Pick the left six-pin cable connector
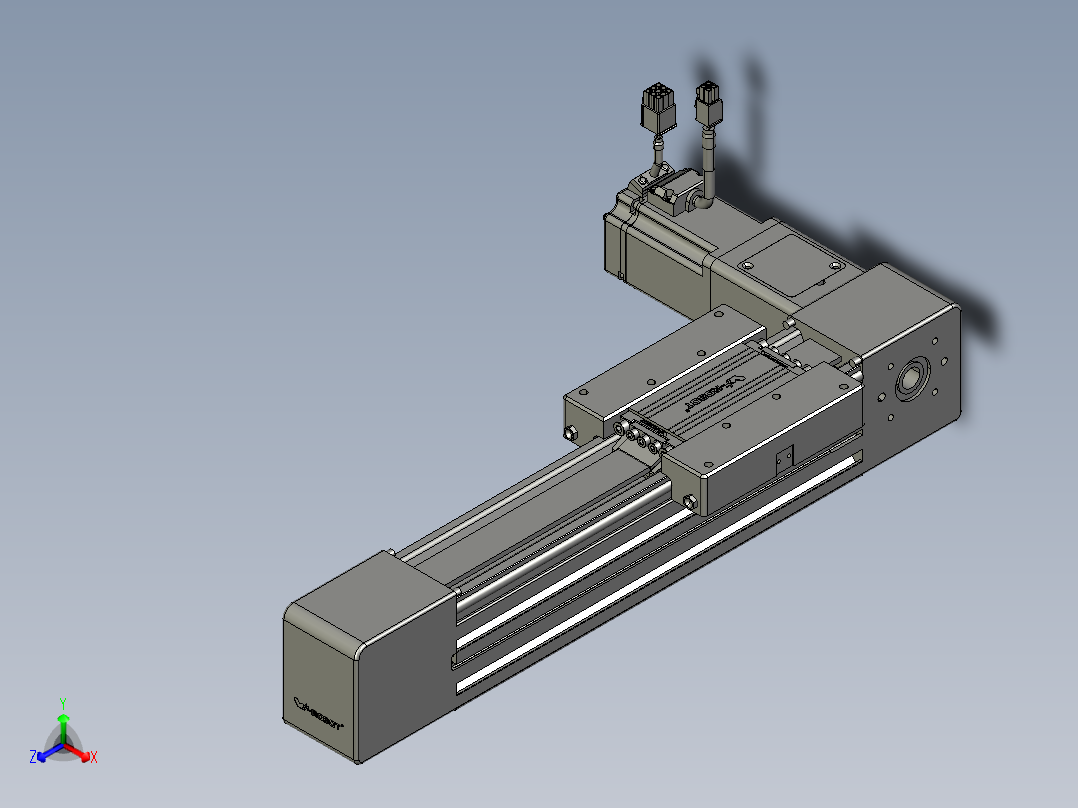The height and width of the screenshot is (808, 1078). point(658,108)
